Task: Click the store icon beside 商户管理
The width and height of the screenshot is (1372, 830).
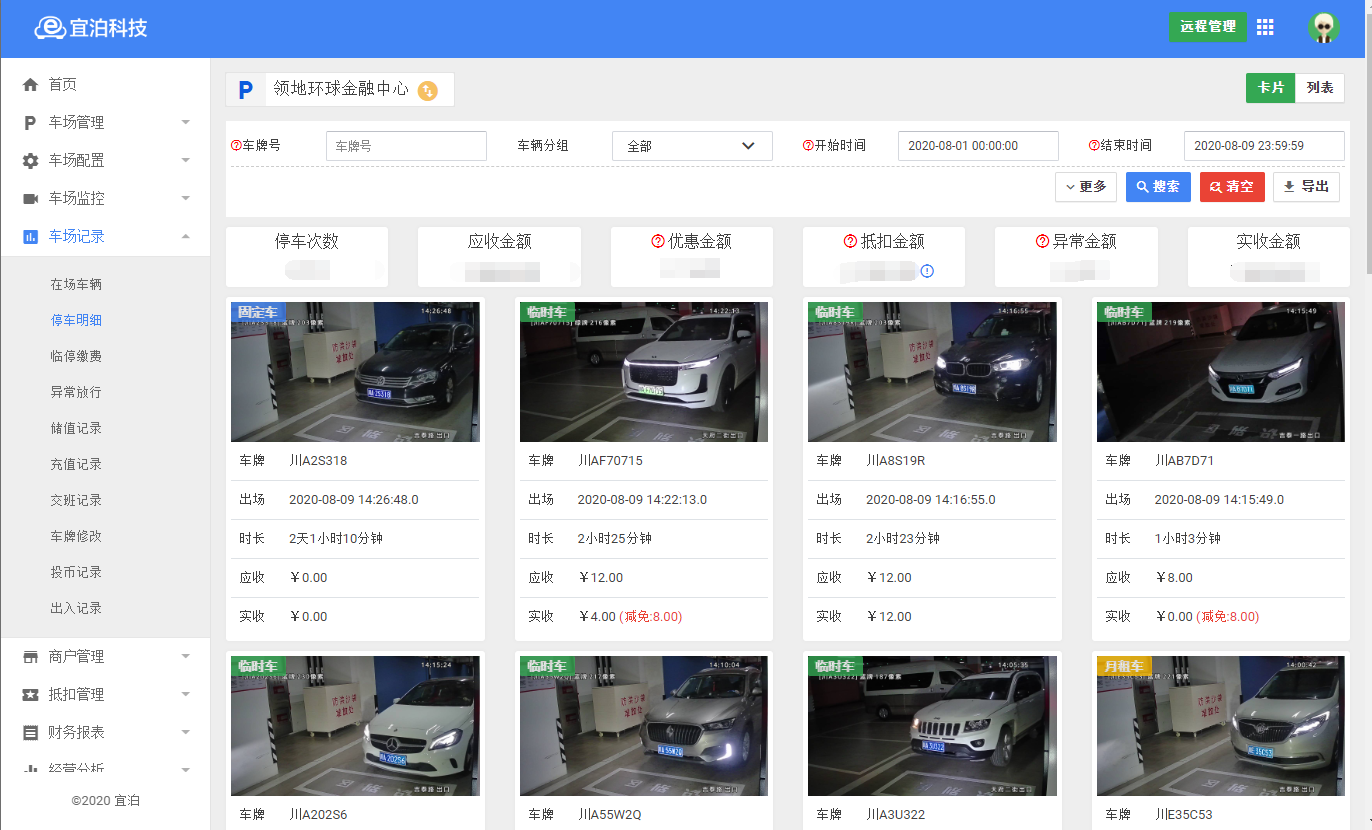Action: pos(30,656)
